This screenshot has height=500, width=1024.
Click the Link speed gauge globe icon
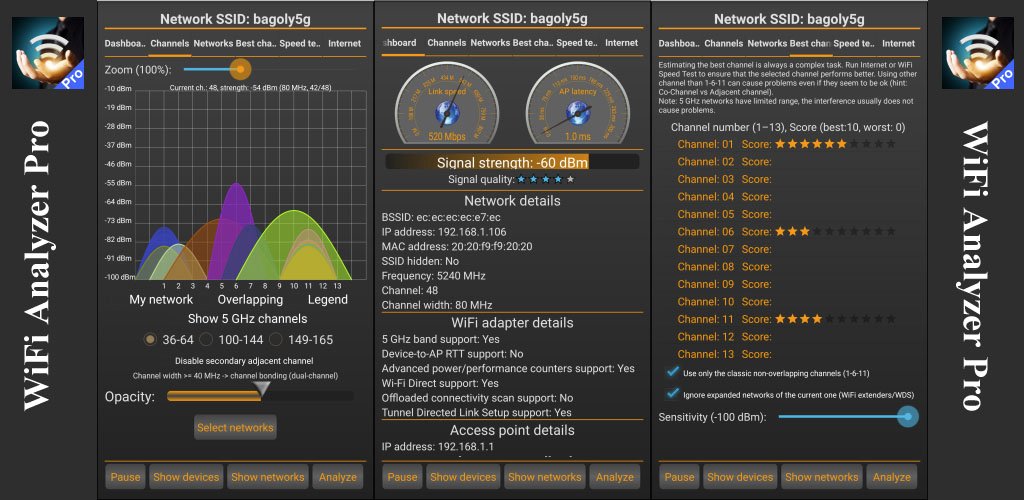[447, 114]
